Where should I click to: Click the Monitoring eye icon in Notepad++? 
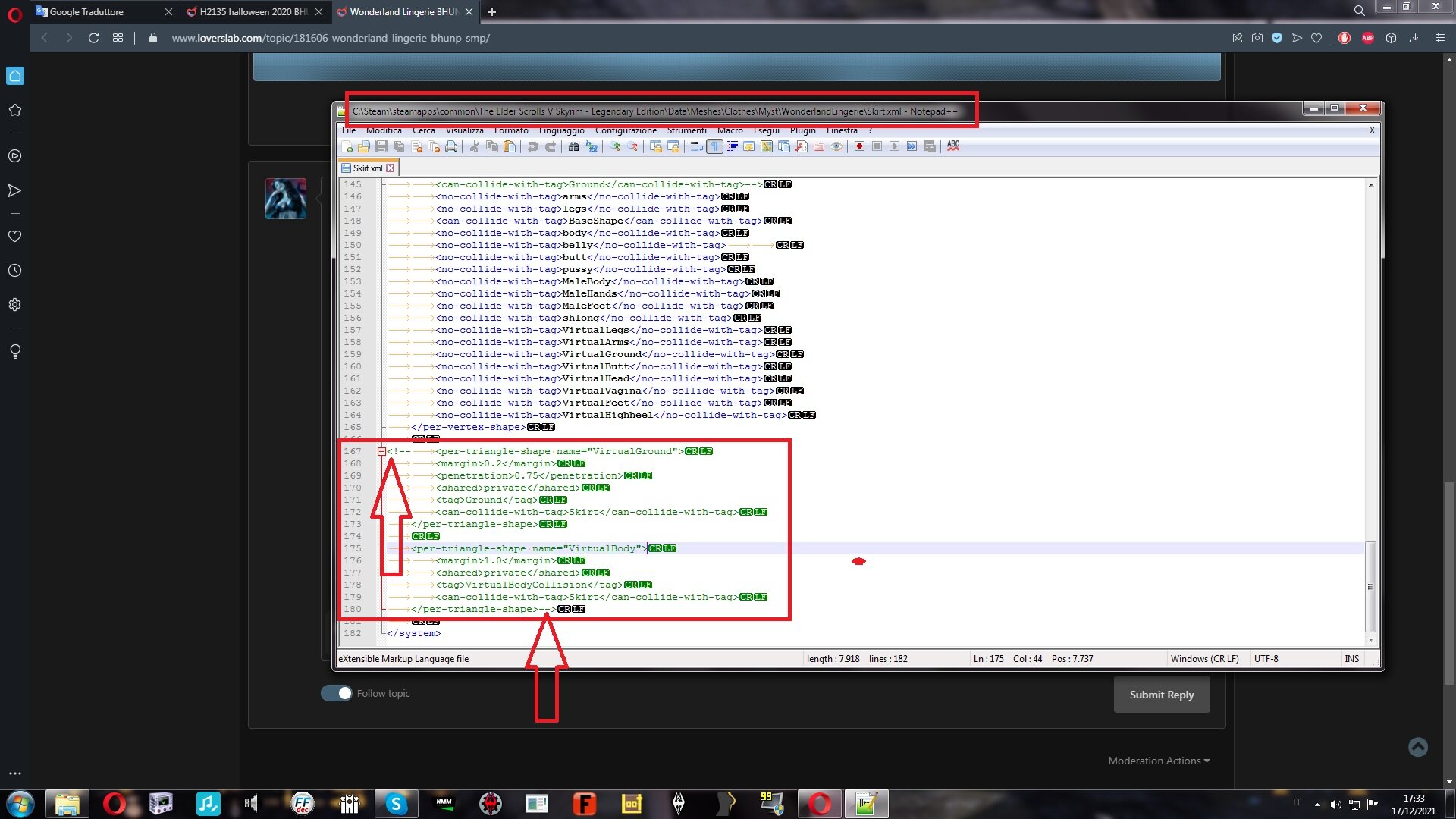836,146
